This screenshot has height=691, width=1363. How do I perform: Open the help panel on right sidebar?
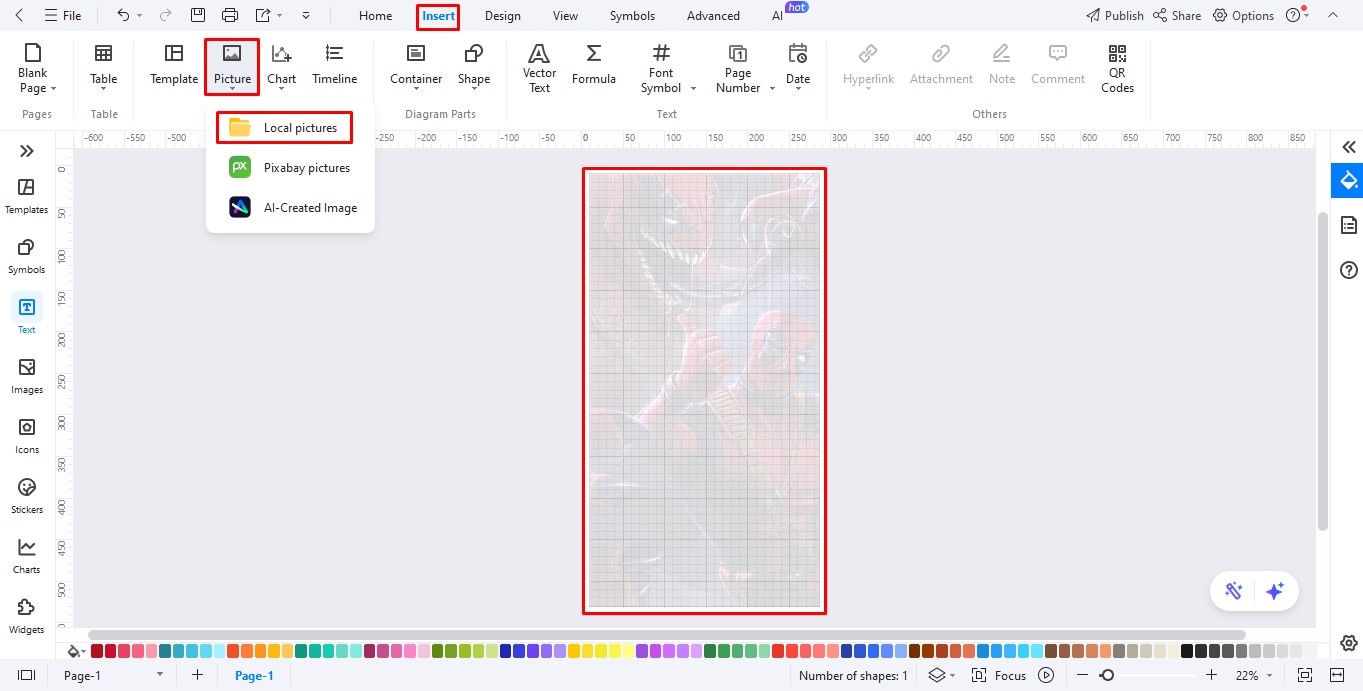click(1348, 270)
